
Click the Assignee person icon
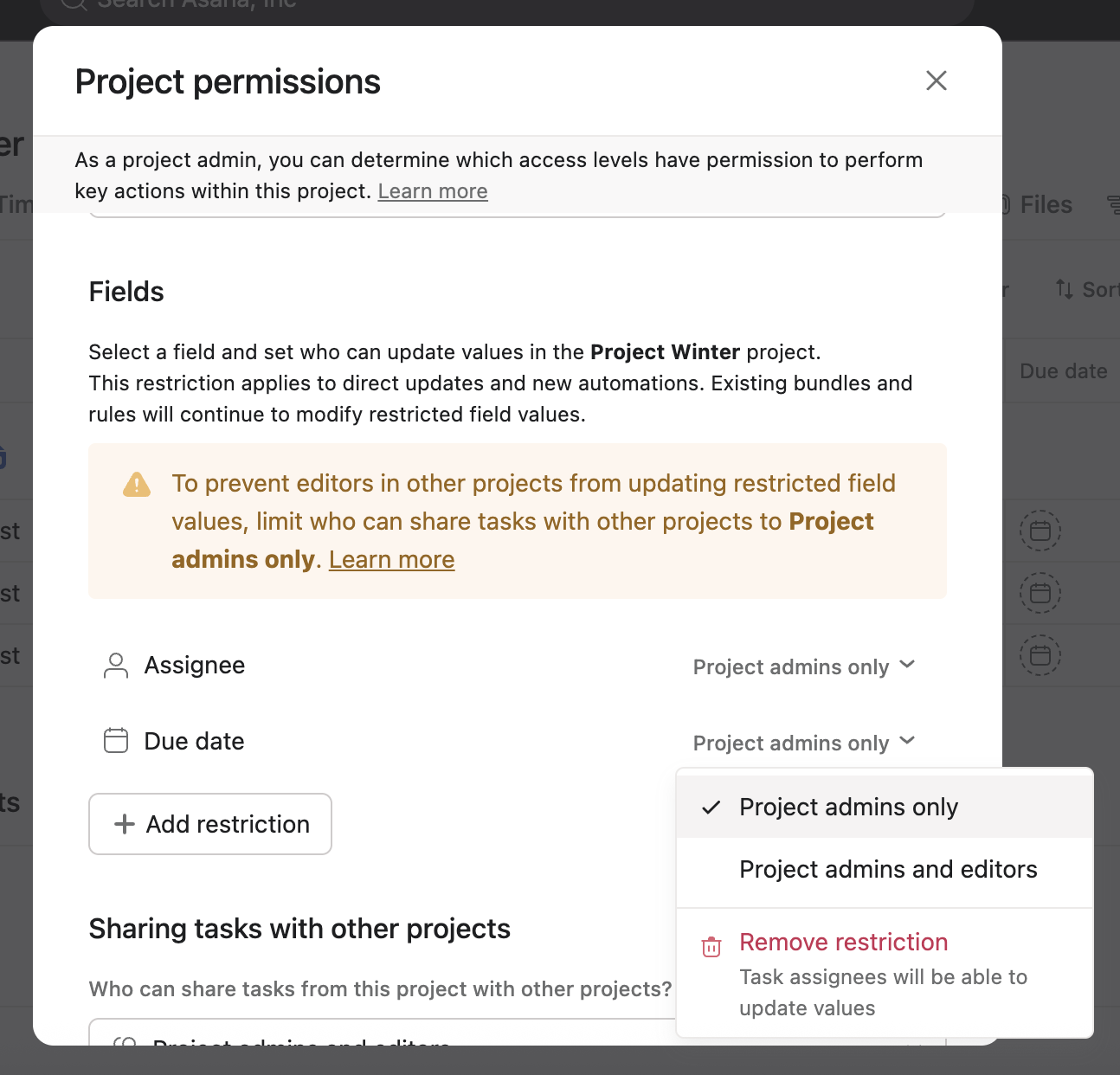116,666
